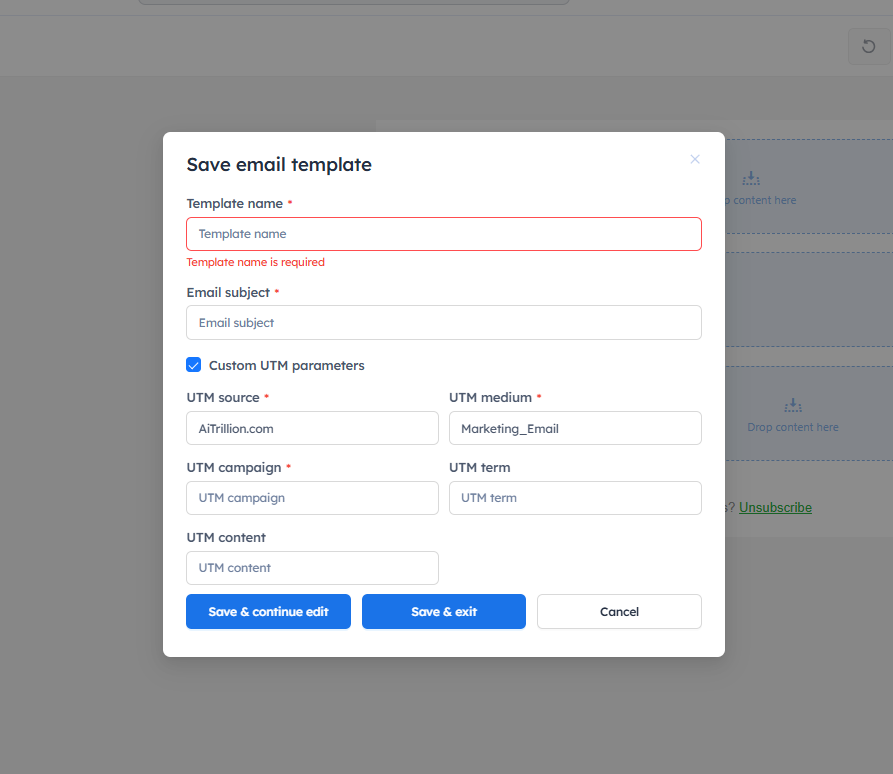Screen dimensions: 893x774
Task: Uncheck the Custom UTM parameters checkbox
Action: coord(194,365)
